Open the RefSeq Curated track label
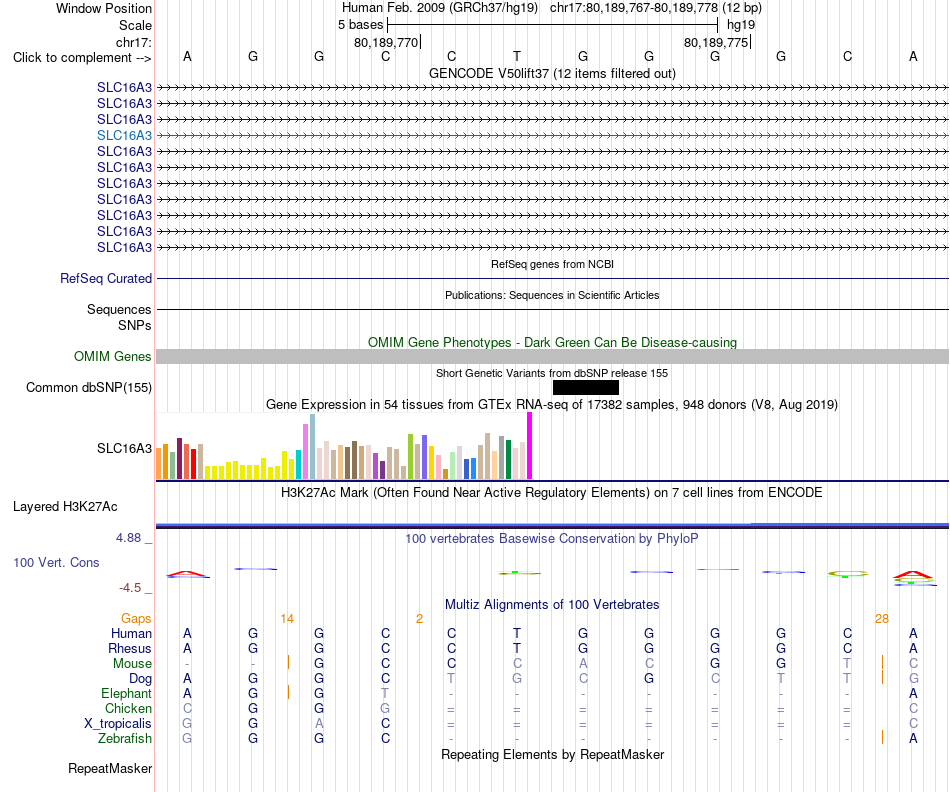Viewport: 950px width, 792px height. 106,278
